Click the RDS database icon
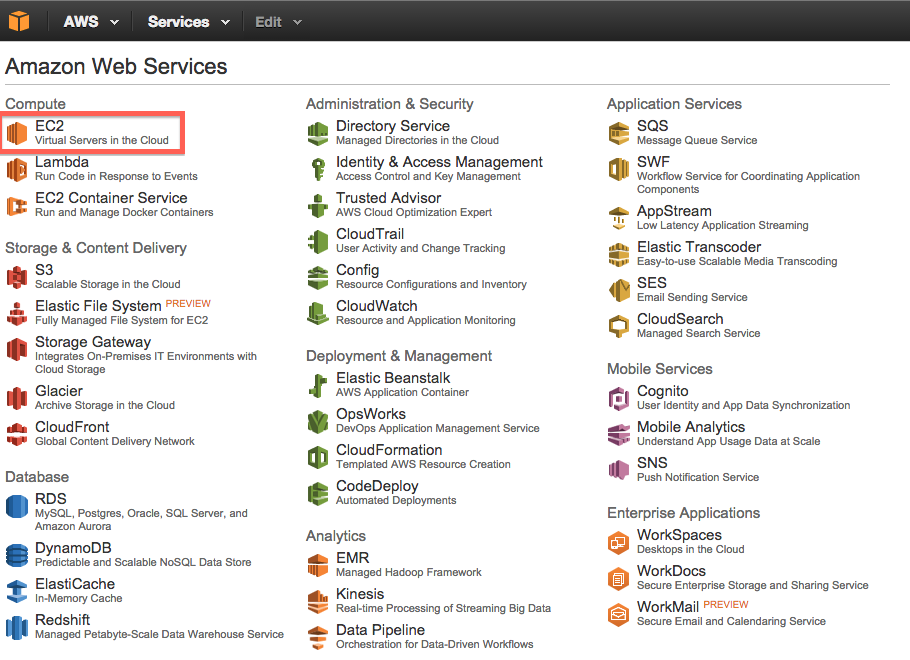910x660 pixels. [x=17, y=506]
